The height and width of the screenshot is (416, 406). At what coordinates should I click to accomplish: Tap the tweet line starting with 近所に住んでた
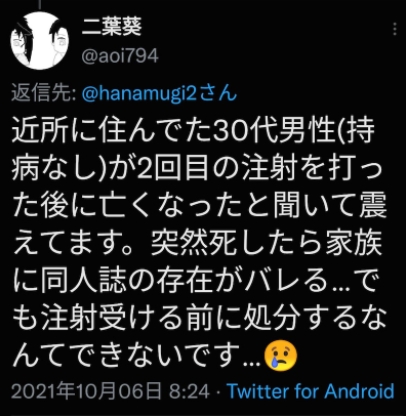pos(193,130)
